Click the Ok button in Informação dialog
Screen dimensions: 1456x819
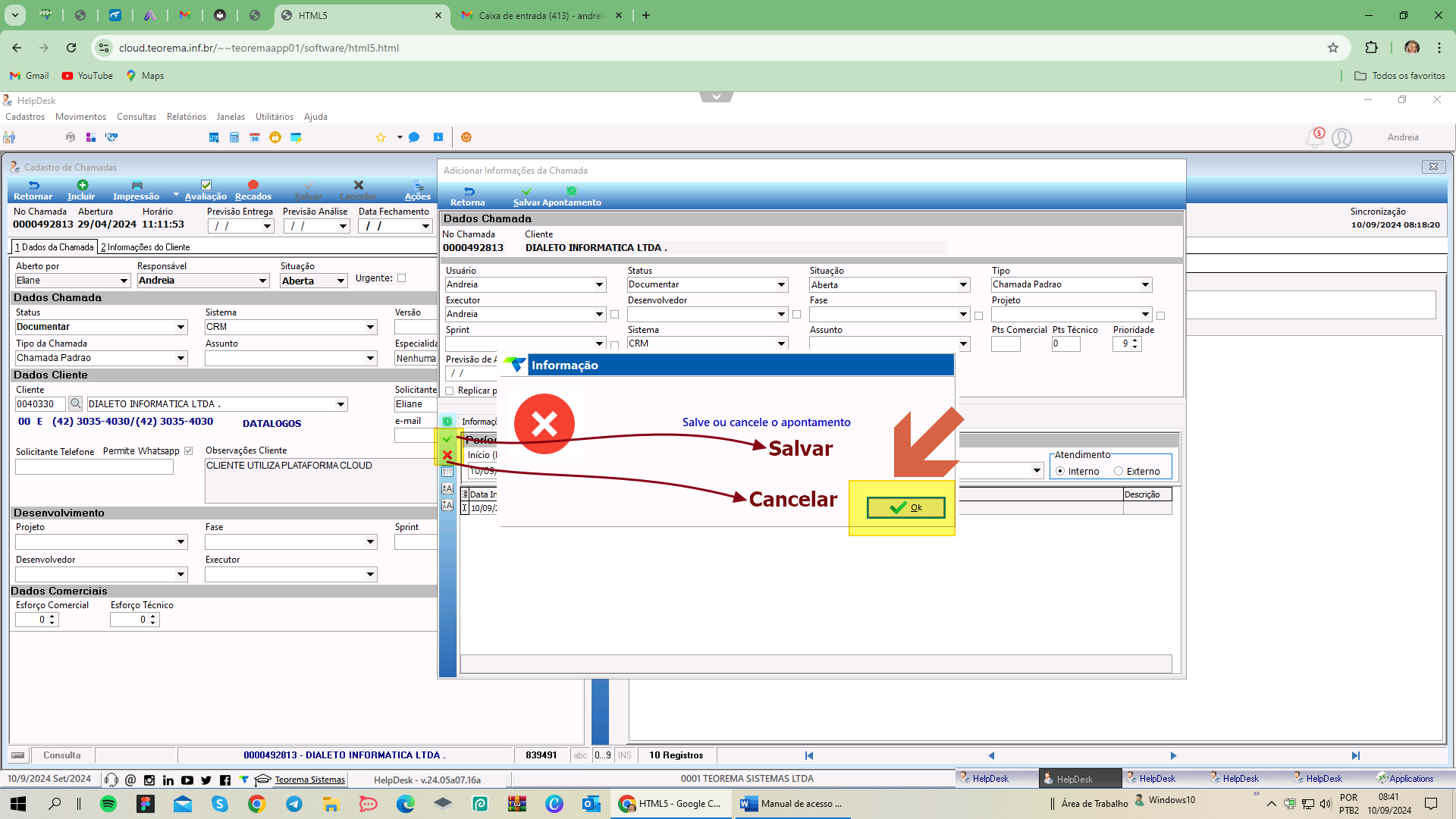click(x=906, y=508)
